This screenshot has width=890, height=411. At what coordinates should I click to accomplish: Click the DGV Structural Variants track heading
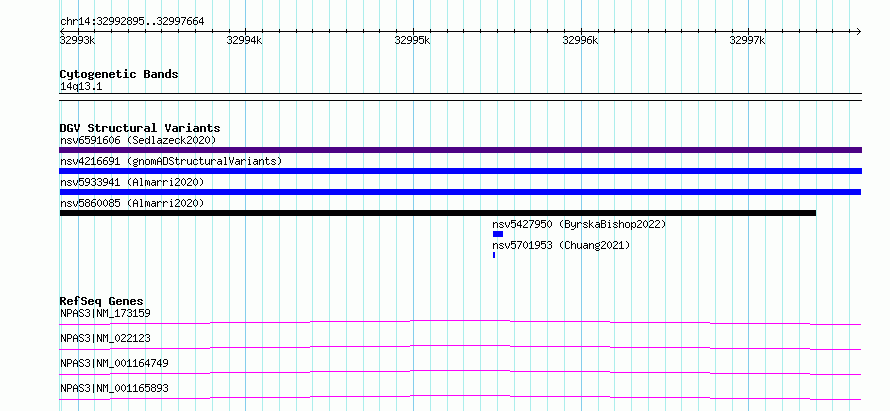(x=140, y=128)
